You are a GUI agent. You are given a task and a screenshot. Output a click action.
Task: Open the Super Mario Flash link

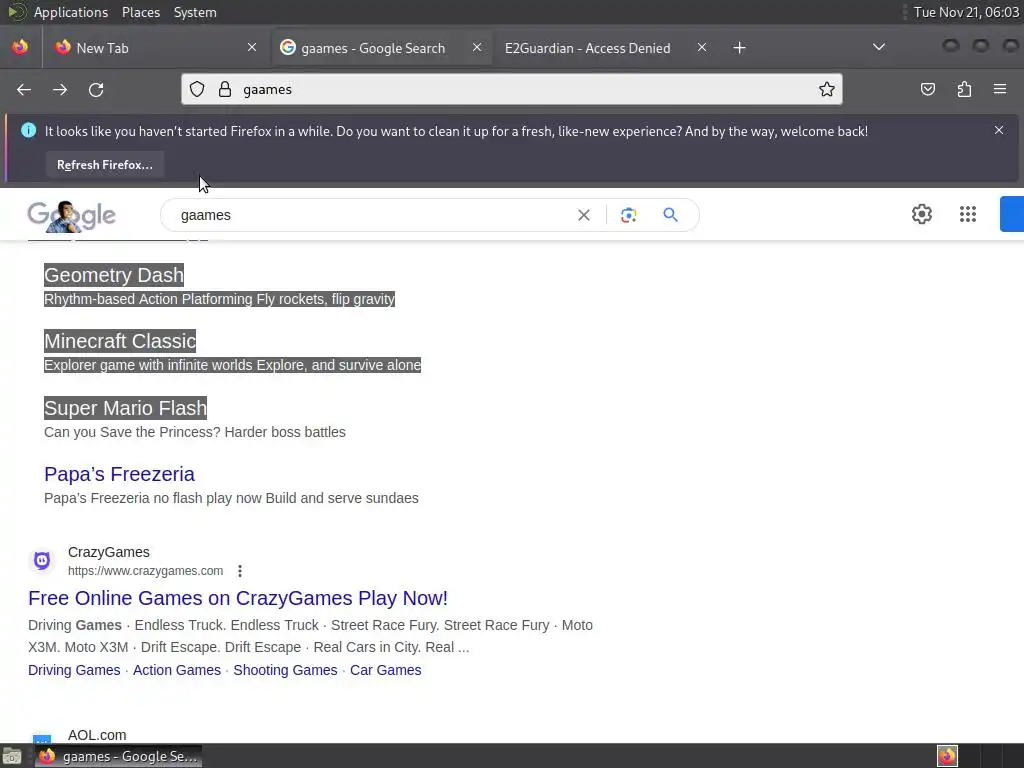[x=125, y=408]
